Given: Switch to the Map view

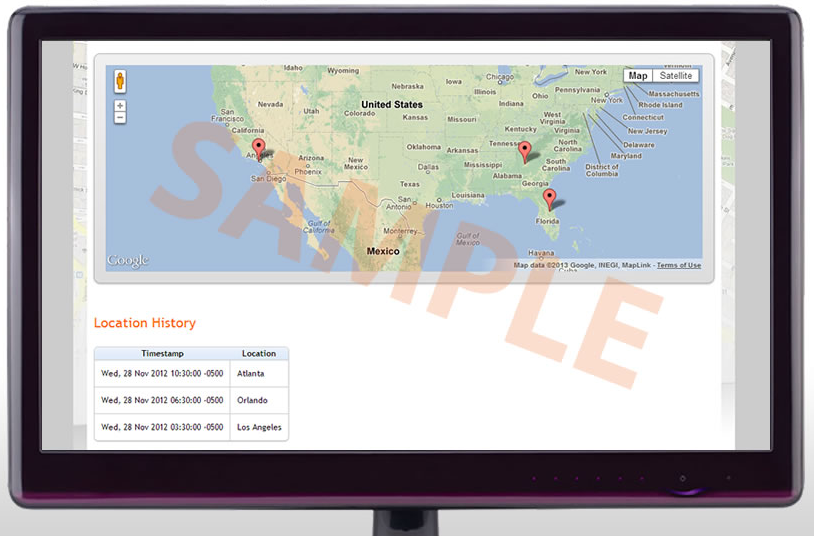Looking at the screenshot, I should point(638,76).
